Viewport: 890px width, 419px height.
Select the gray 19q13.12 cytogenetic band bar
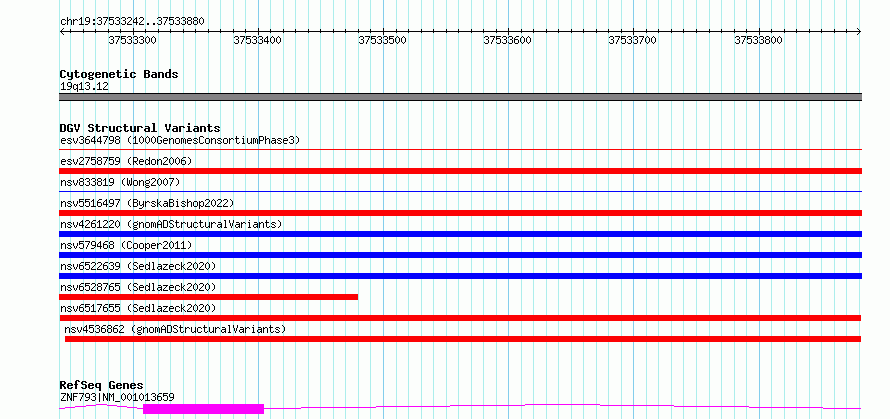460,97
